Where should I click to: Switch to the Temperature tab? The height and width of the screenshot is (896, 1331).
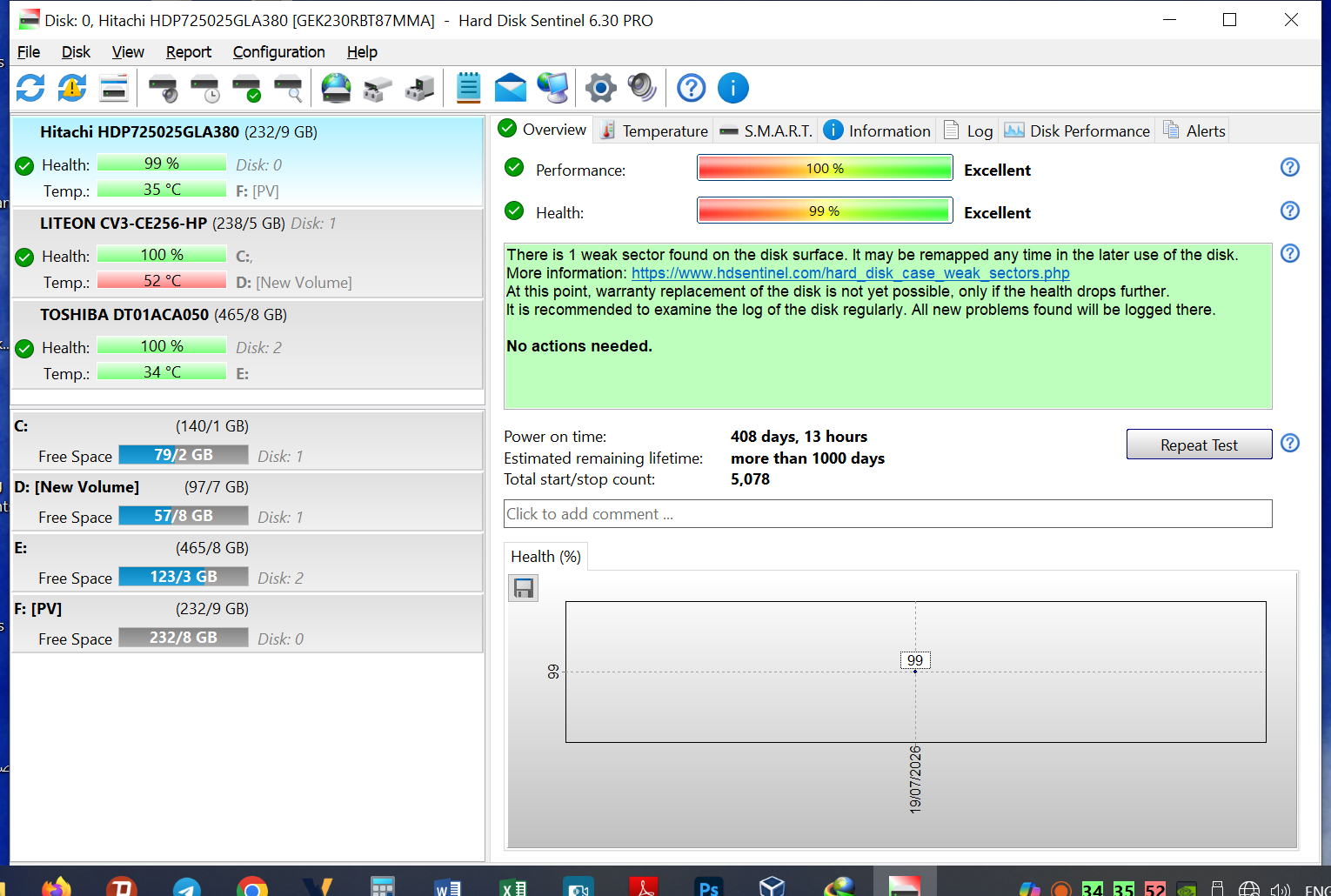pyautogui.click(x=654, y=130)
